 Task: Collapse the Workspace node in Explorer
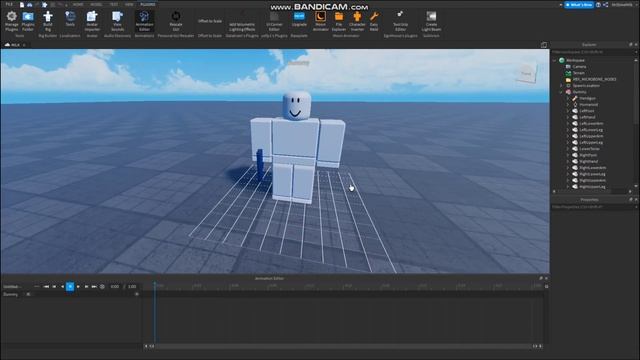[x=555, y=60]
